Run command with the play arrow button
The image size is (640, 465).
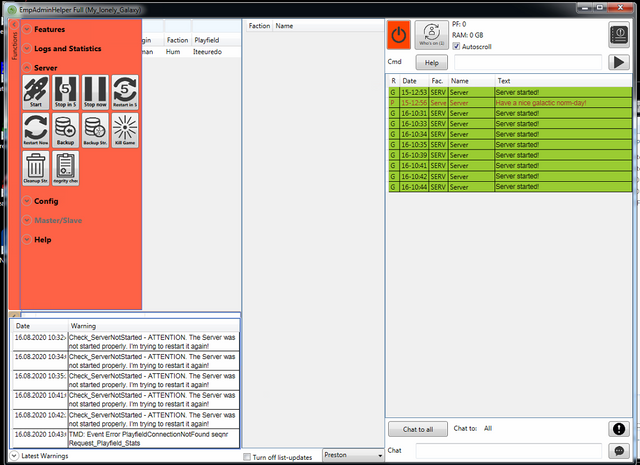pyautogui.click(x=619, y=62)
